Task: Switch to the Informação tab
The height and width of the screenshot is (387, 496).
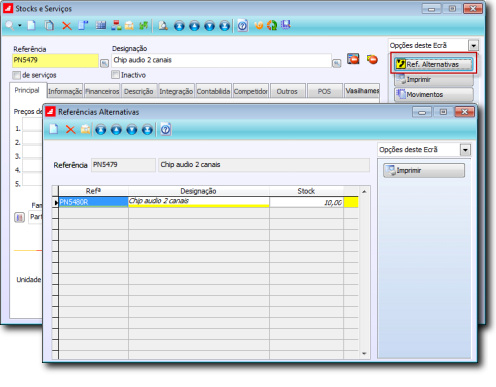Action: point(65,91)
